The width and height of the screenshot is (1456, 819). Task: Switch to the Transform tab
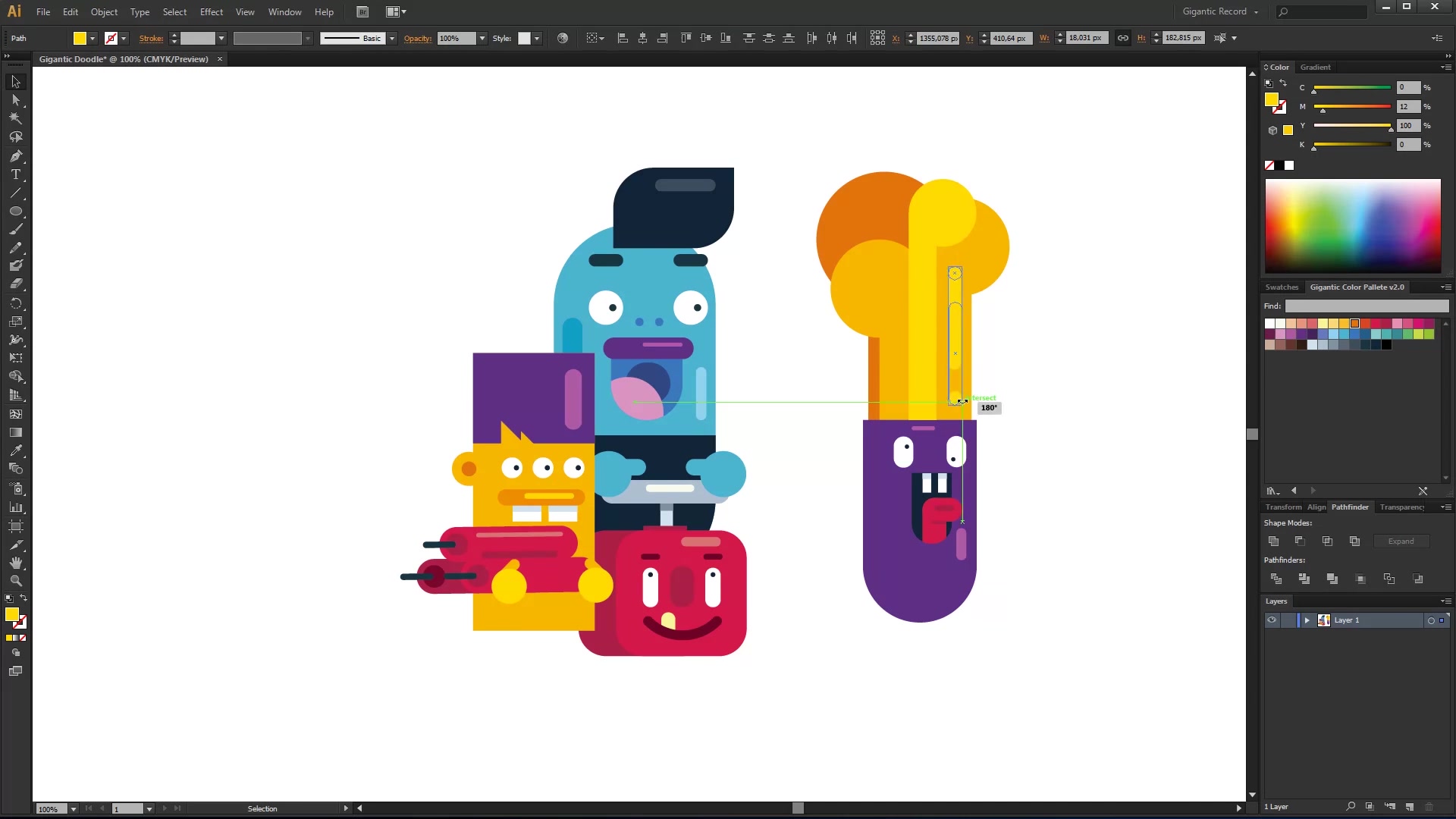pos(1283,507)
